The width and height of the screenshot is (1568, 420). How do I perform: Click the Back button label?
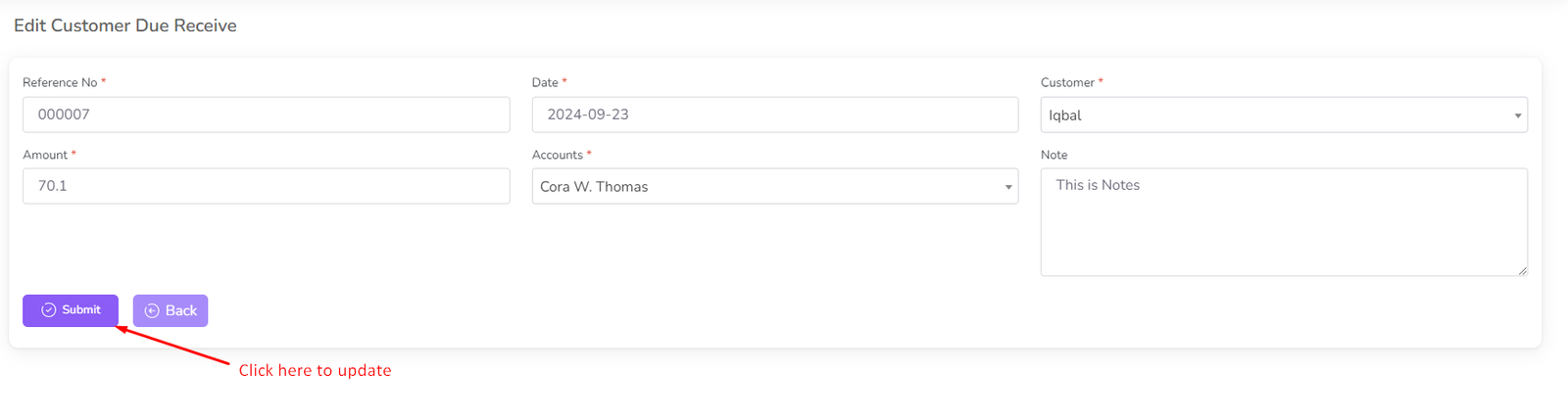181,311
